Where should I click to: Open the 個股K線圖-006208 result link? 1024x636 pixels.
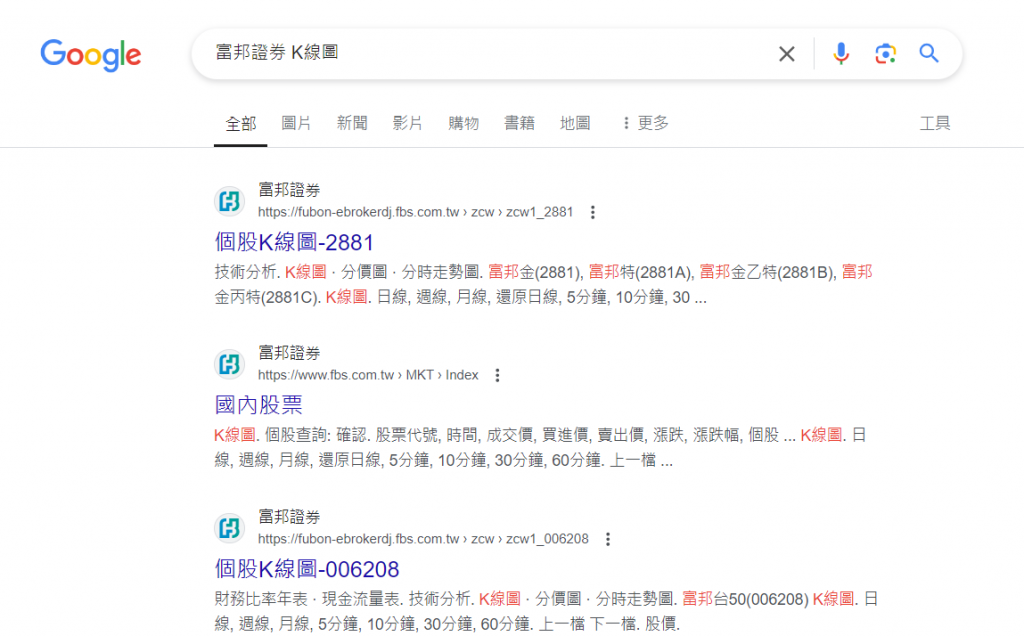point(307,569)
